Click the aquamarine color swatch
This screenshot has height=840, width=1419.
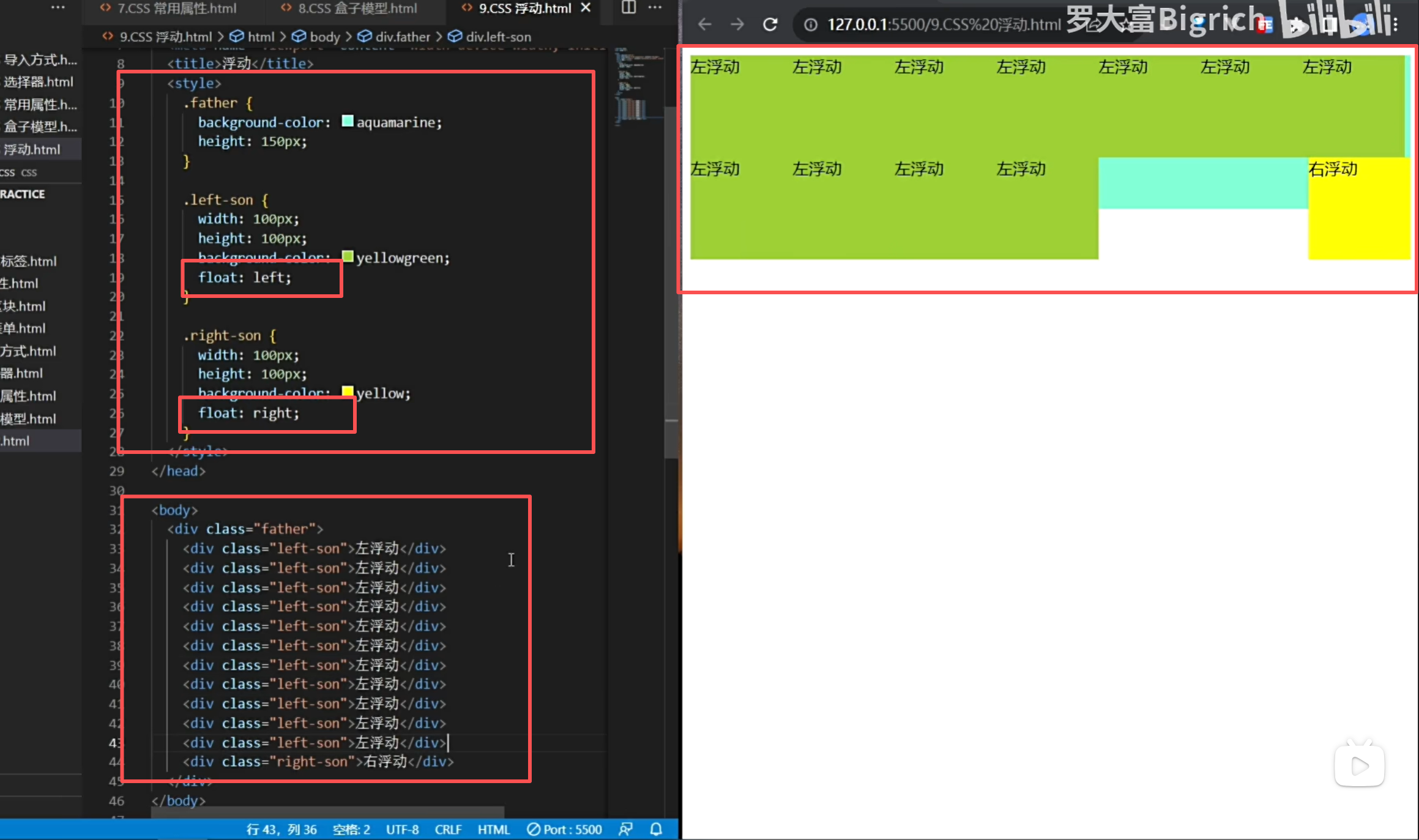347,121
